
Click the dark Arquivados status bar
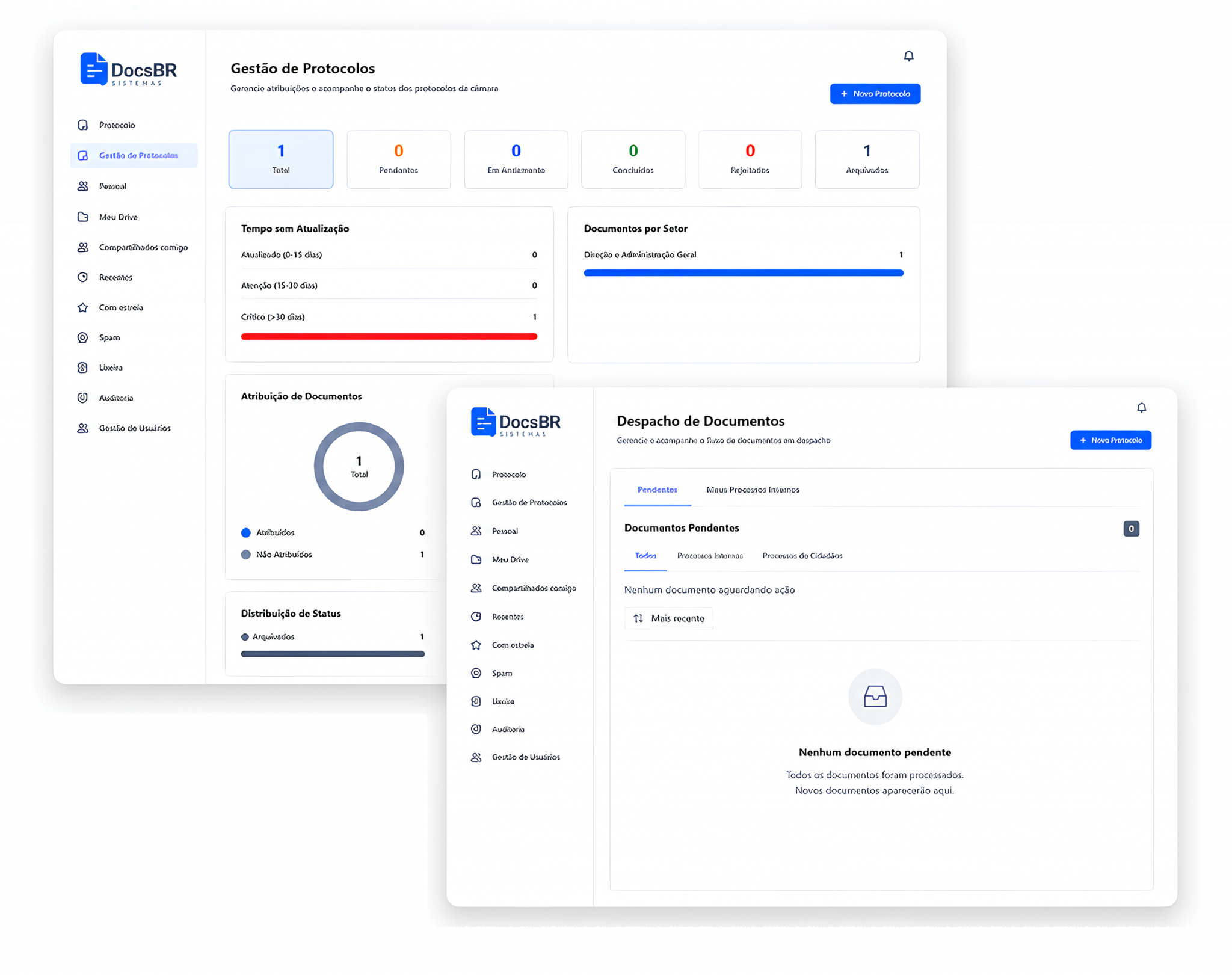pos(333,654)
